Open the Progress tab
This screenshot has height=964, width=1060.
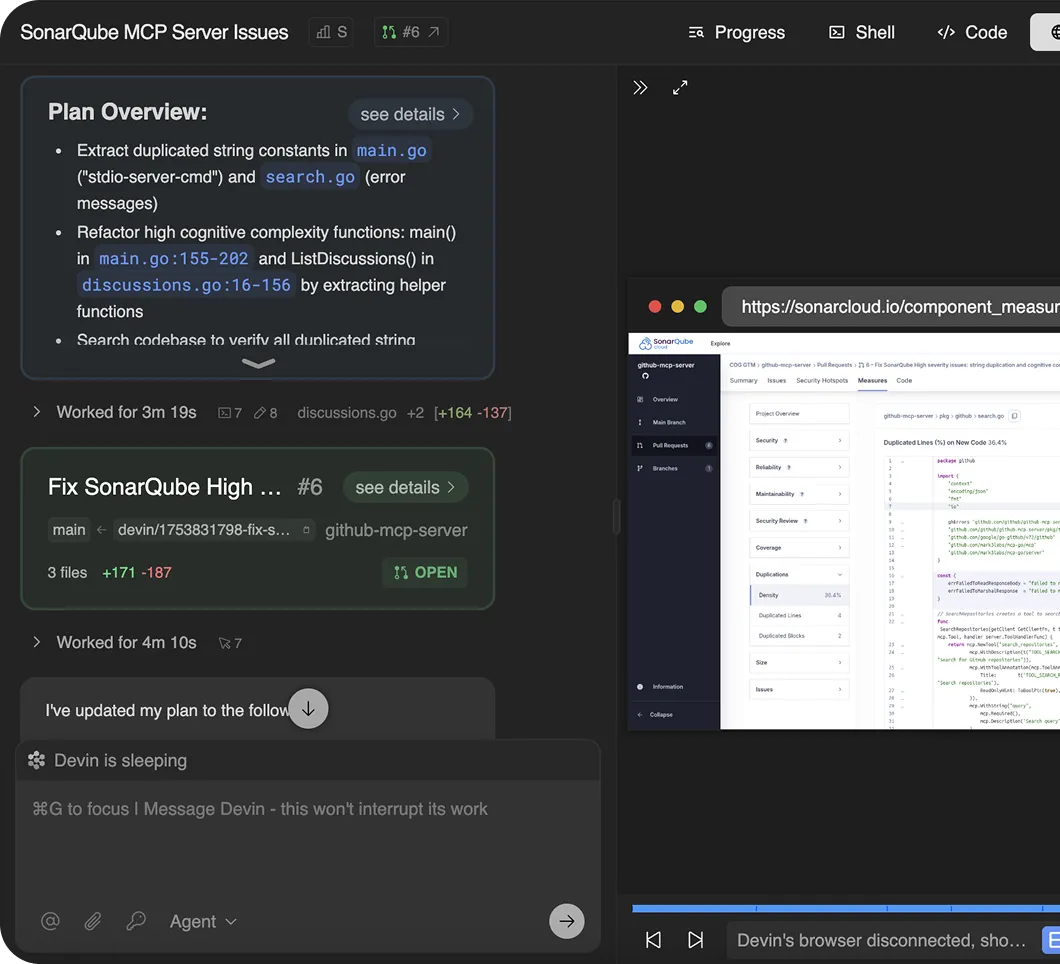[x=736, y=32]
